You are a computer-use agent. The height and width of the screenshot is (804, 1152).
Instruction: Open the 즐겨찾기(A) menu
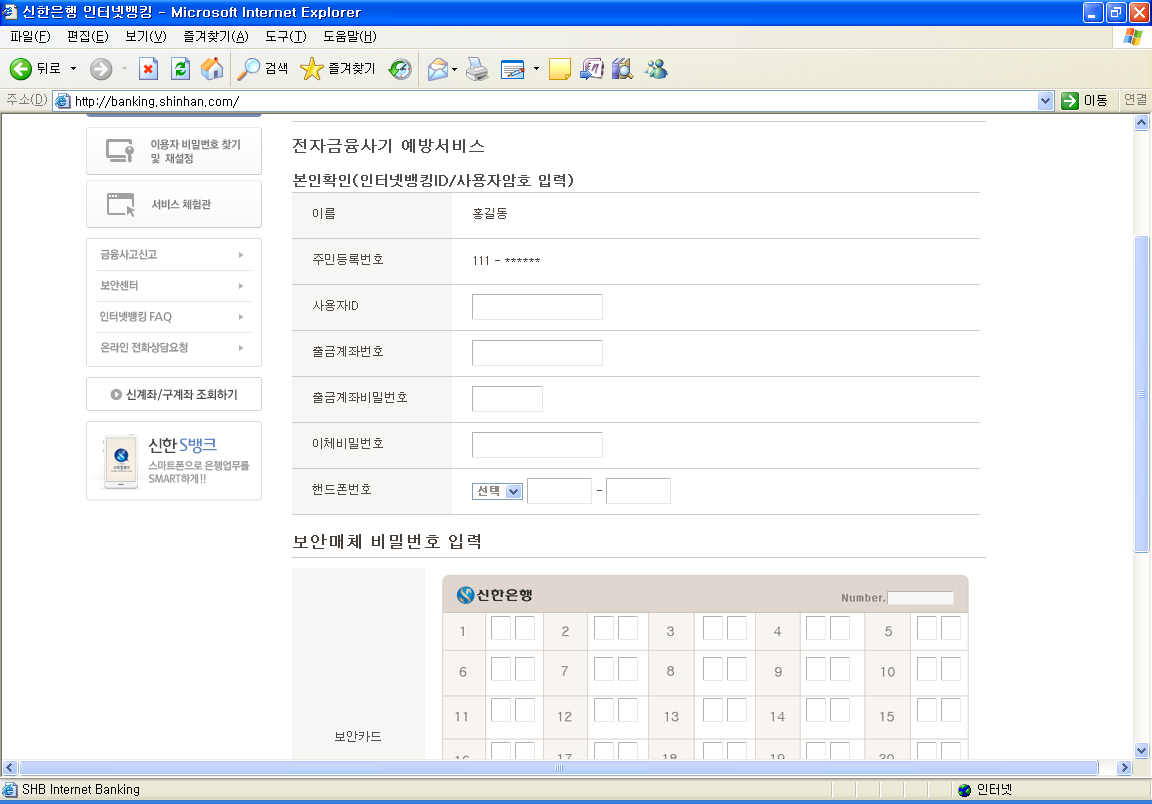pos(216,37)
